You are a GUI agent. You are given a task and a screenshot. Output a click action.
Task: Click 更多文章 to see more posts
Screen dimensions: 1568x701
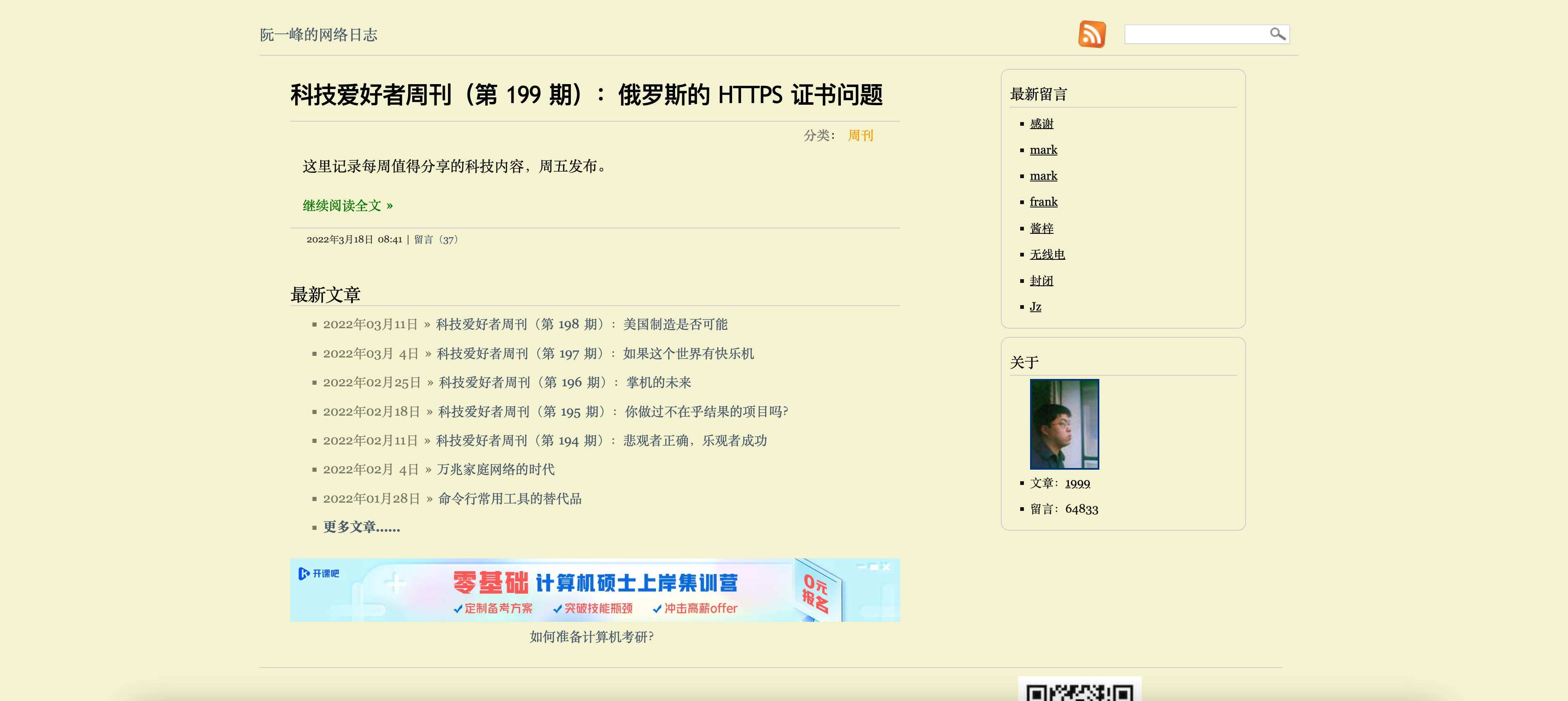361,527
